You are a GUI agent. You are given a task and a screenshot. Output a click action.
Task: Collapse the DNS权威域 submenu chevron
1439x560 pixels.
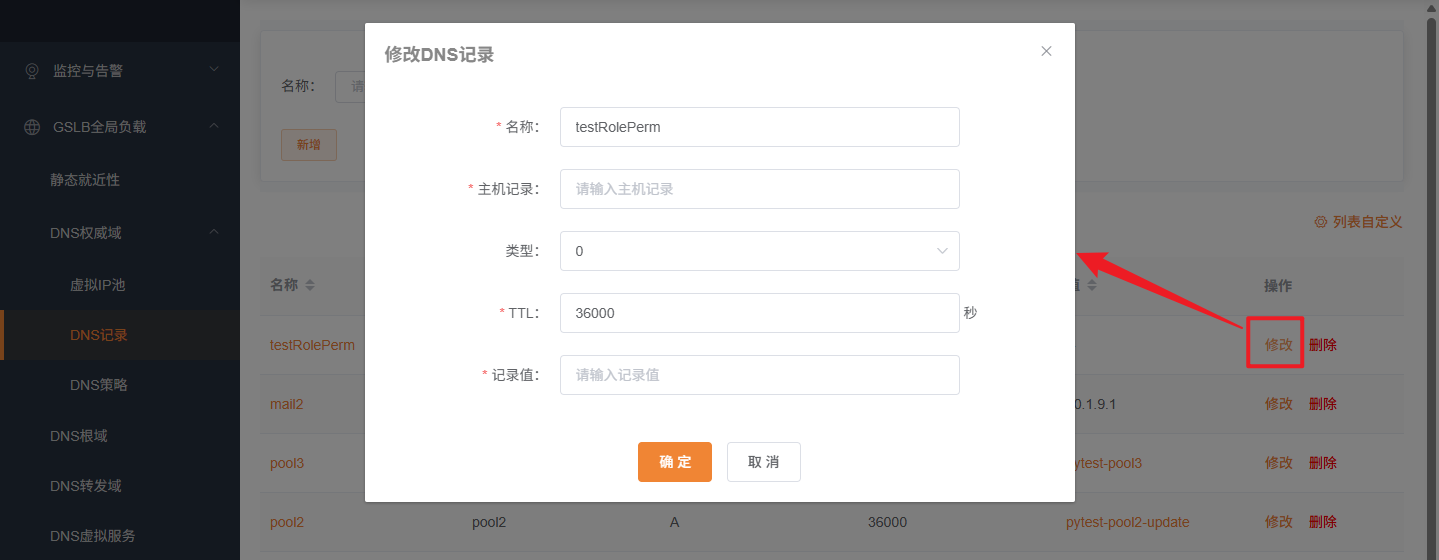pos(213,233)
